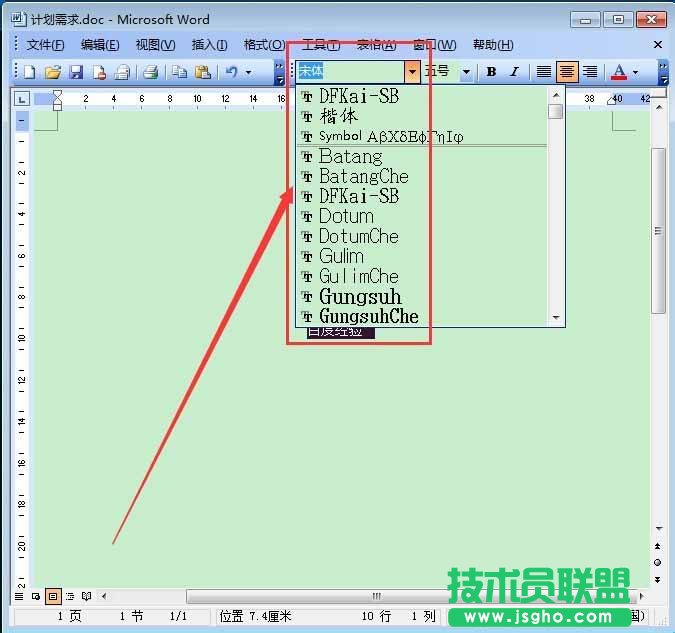Click the page status '1 页' in status bar
This screenshot has height=633, width=675.
69,616
